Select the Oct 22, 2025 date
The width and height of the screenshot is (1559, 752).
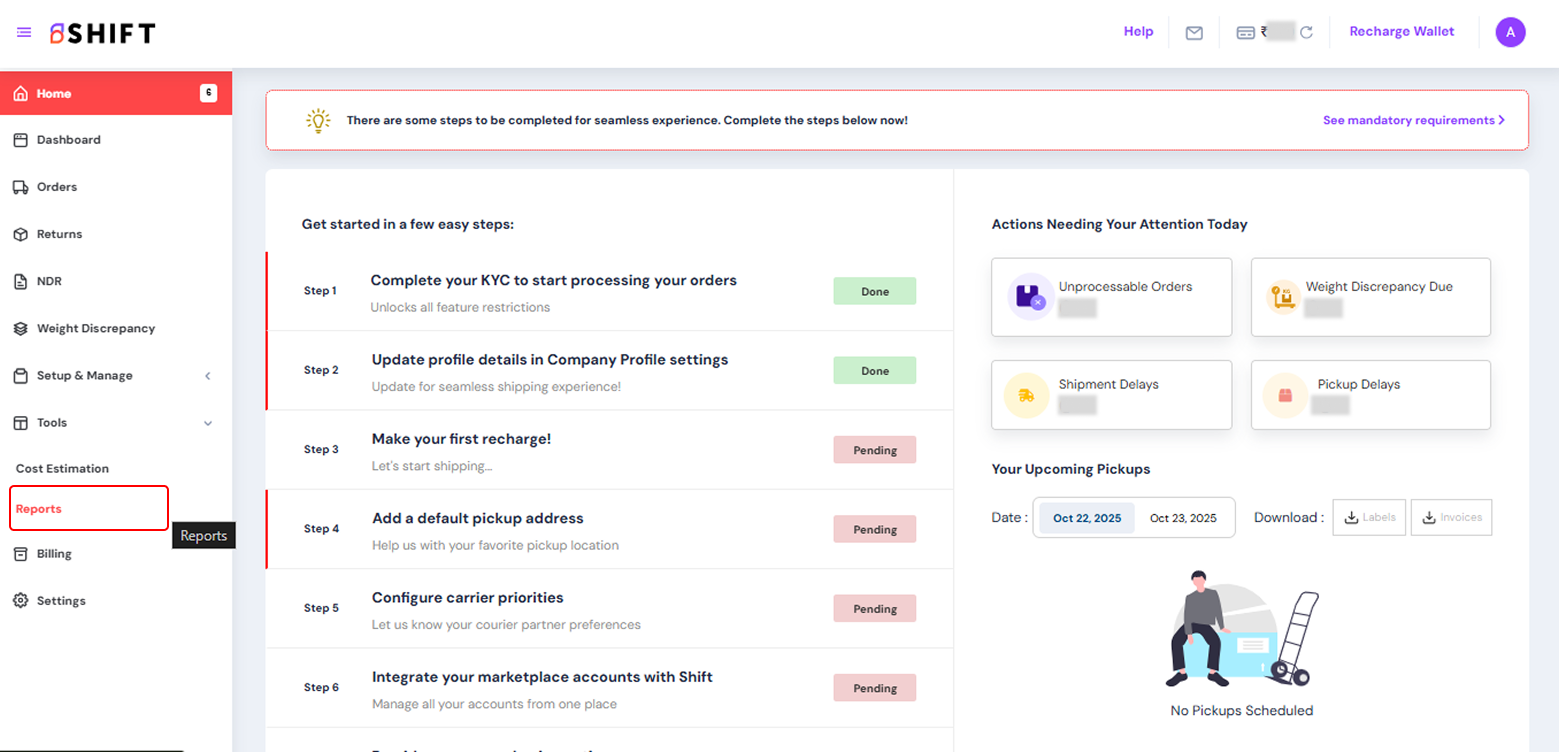click(x=1086, y=518)
